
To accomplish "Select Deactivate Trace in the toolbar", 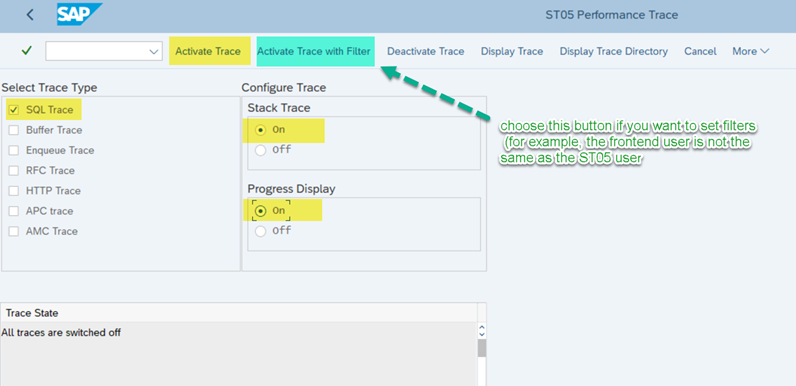I will tap(425, 51).
